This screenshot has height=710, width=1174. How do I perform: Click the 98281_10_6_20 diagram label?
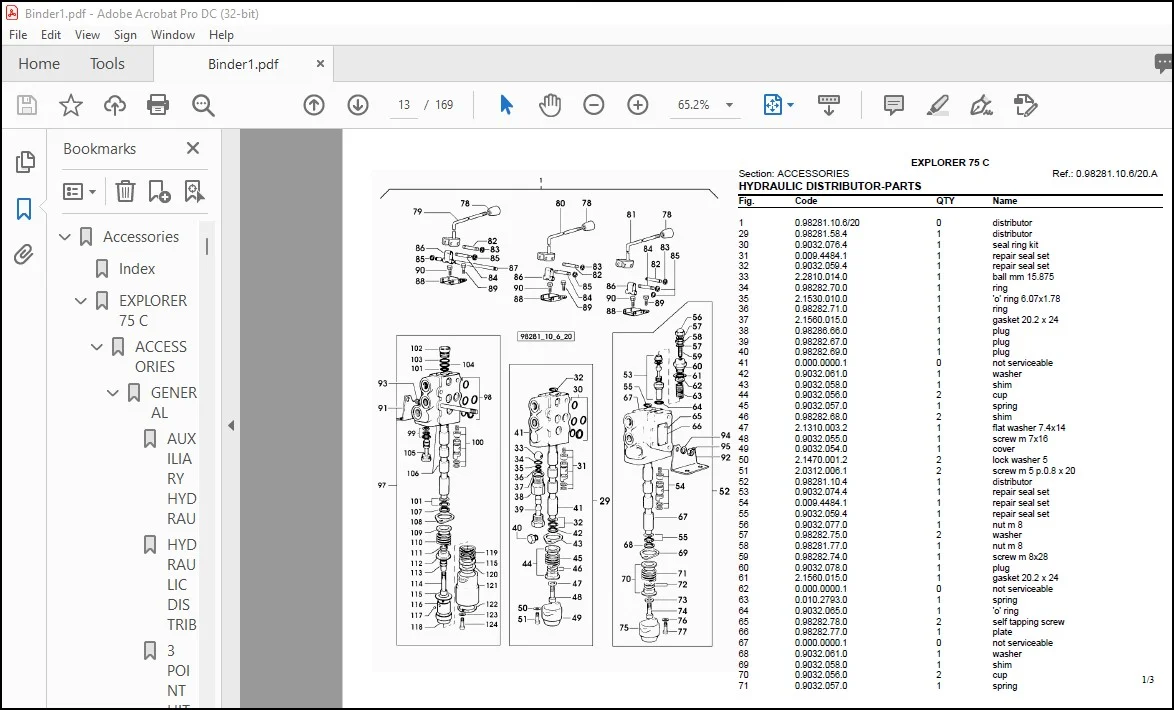(x=546, y=336)
